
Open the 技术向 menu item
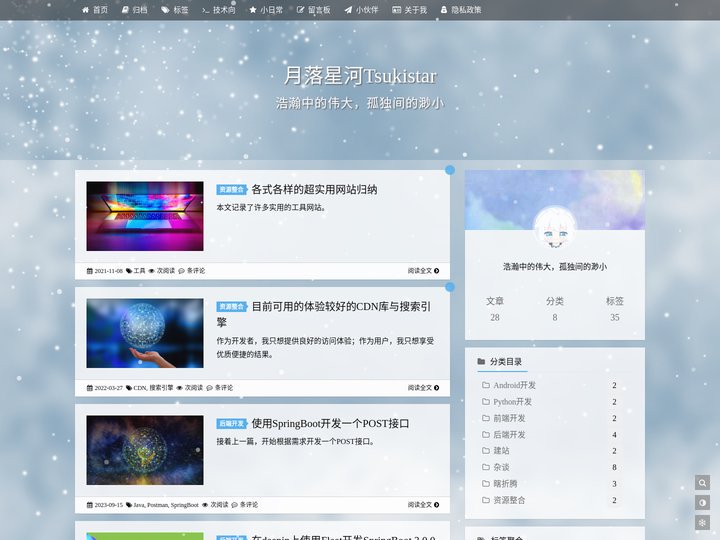click(x=219, y=10)
